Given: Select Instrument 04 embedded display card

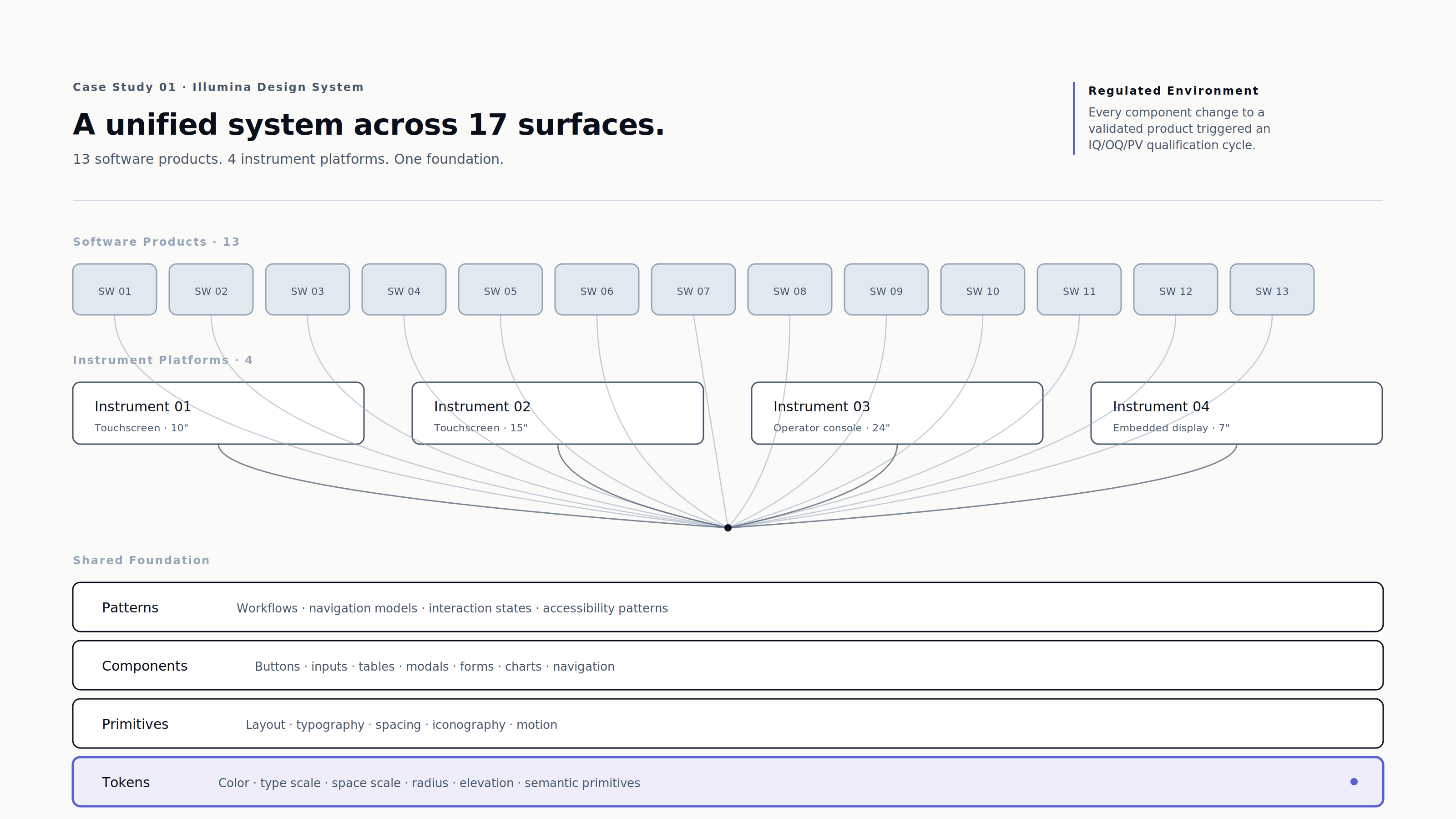Looking at the screenshot, I should click(1237, 413).
